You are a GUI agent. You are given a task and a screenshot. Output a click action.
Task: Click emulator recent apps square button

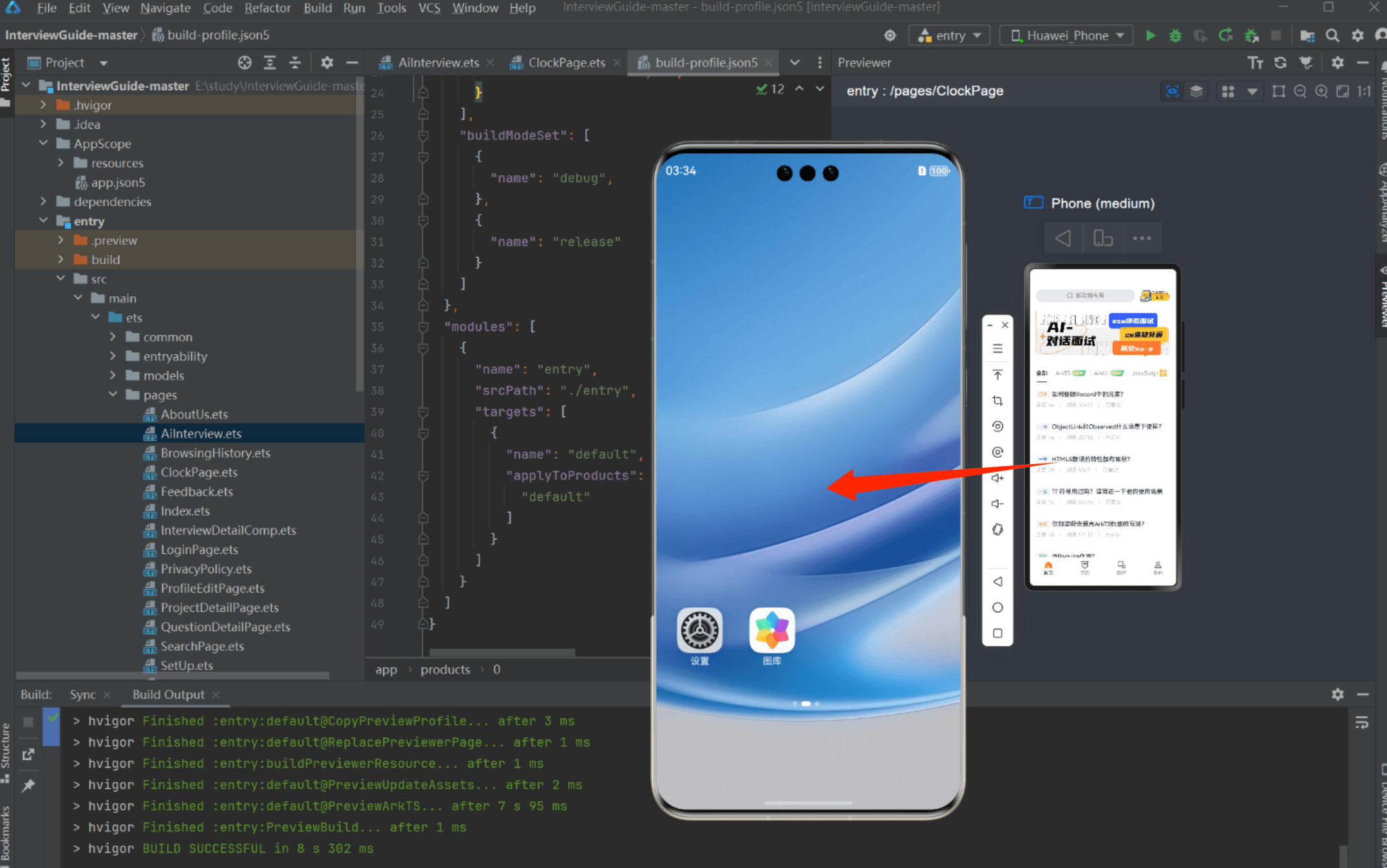pyautogui.click(x=997, y=633)
